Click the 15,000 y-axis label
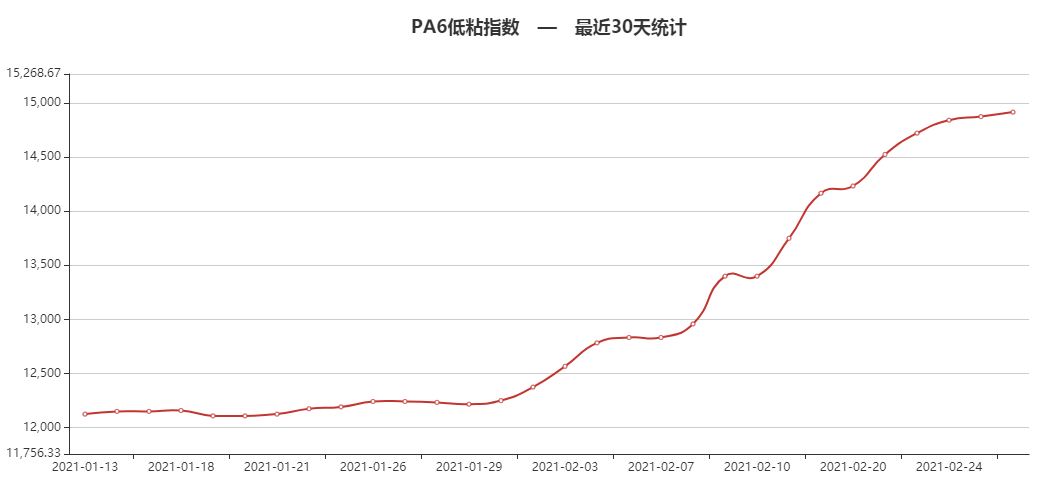 point(44,103)
